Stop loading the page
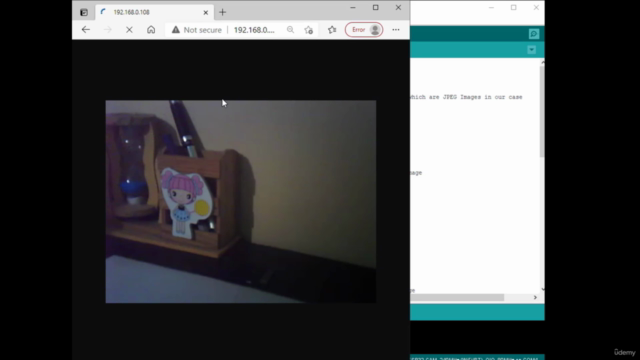Screen dimensions: 640x360 coord(129,30)
